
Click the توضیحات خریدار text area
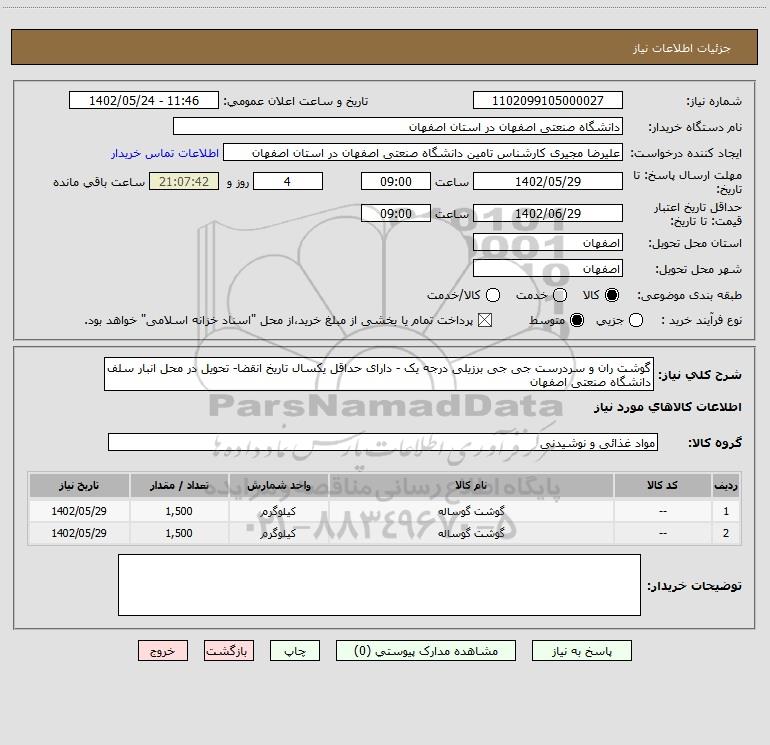pos(380,585)
